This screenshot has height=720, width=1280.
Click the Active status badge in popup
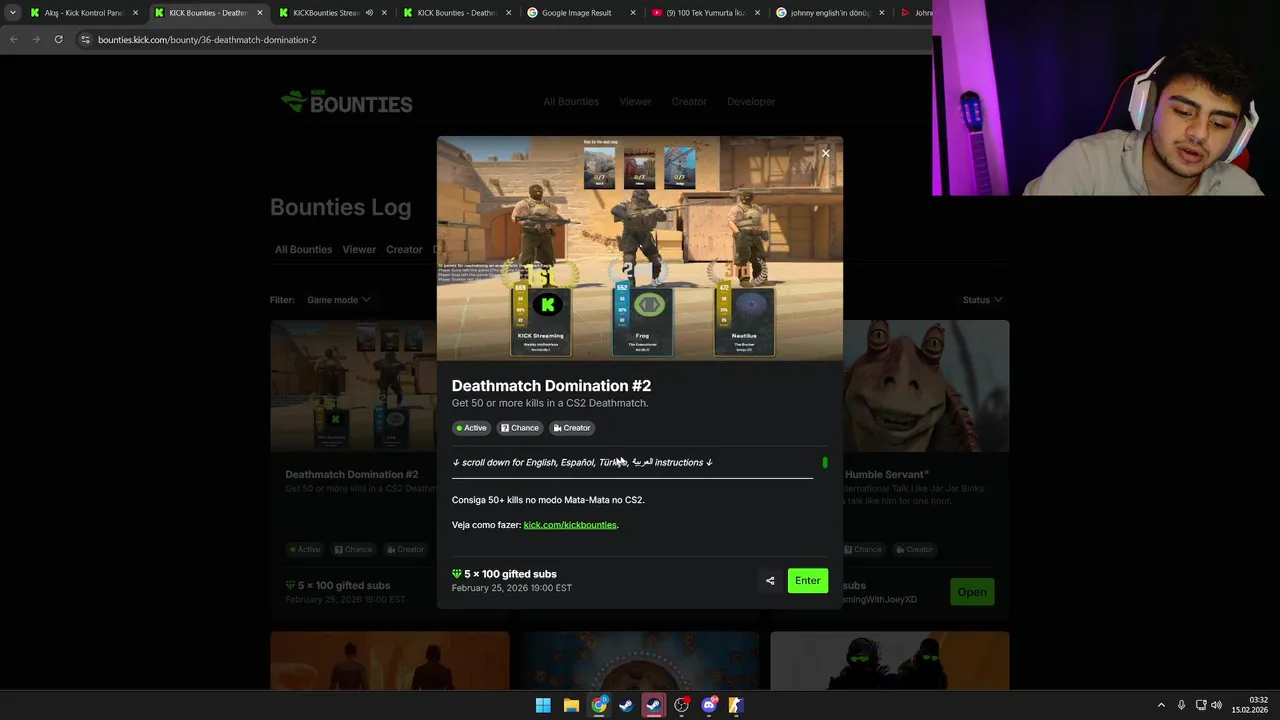click(x=471, y=428)
